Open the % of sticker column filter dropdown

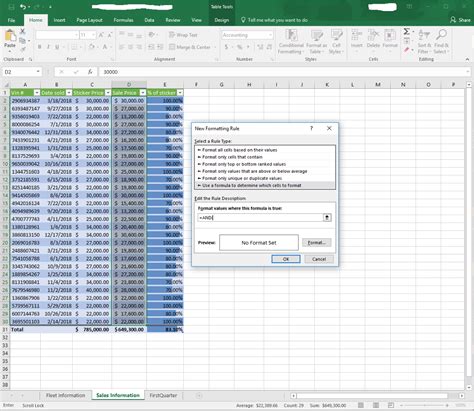[x=180, y=92]
